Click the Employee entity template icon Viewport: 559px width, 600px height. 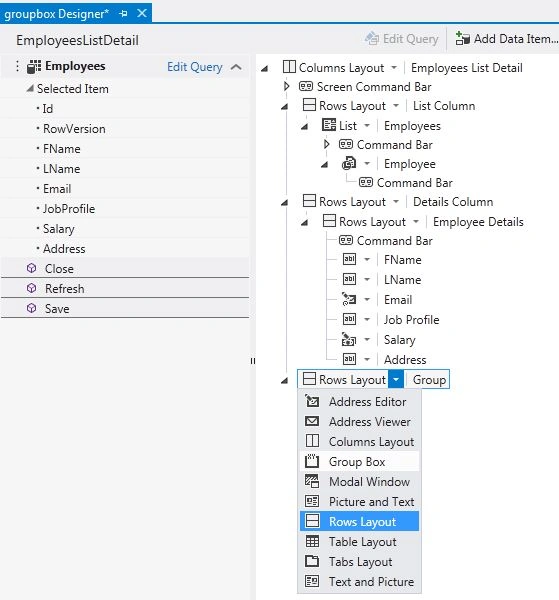349,163
